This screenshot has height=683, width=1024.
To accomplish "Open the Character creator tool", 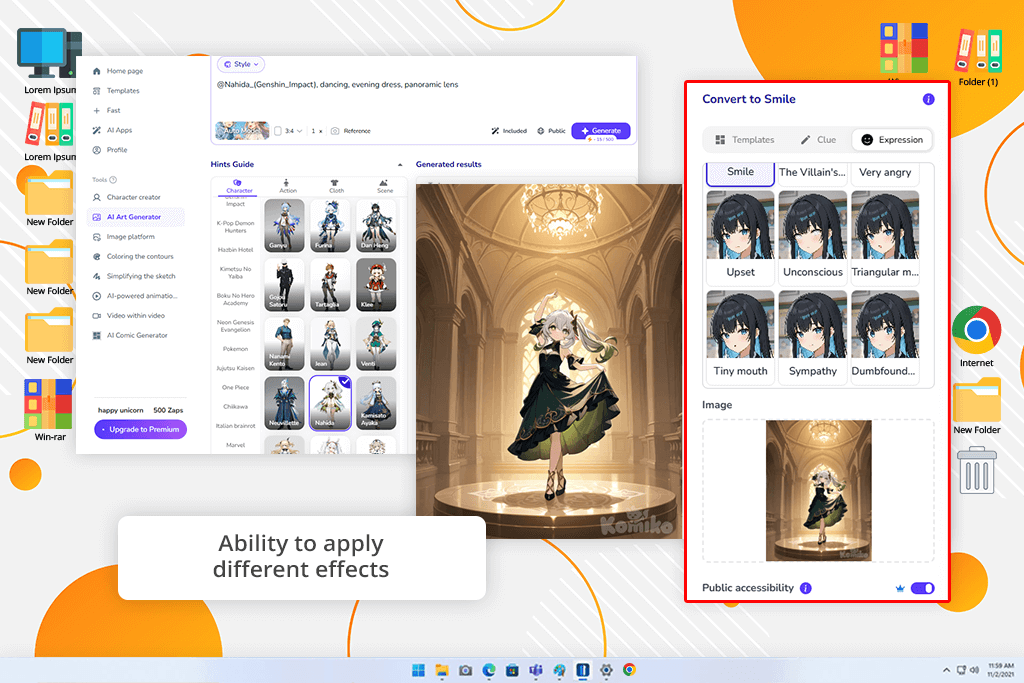I will click(127, 197).
